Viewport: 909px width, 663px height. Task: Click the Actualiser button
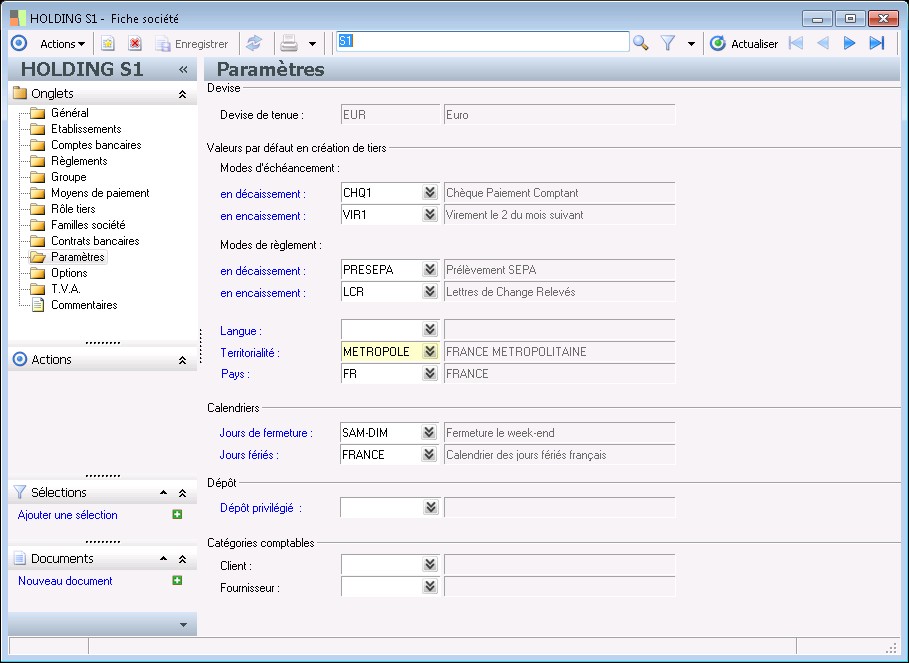pos(744,43)
